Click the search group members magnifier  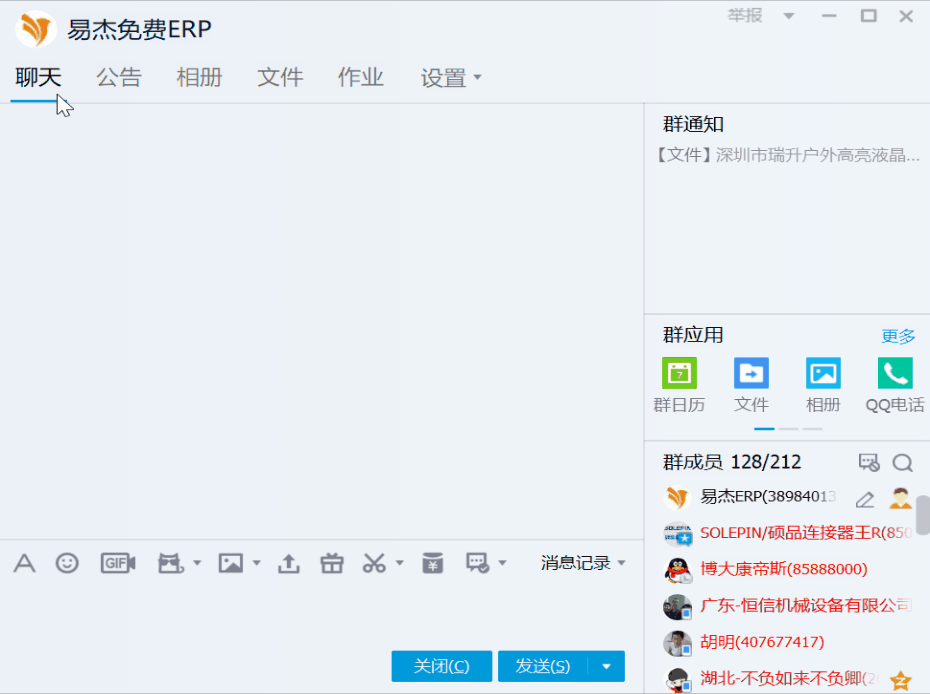[902, 462]
